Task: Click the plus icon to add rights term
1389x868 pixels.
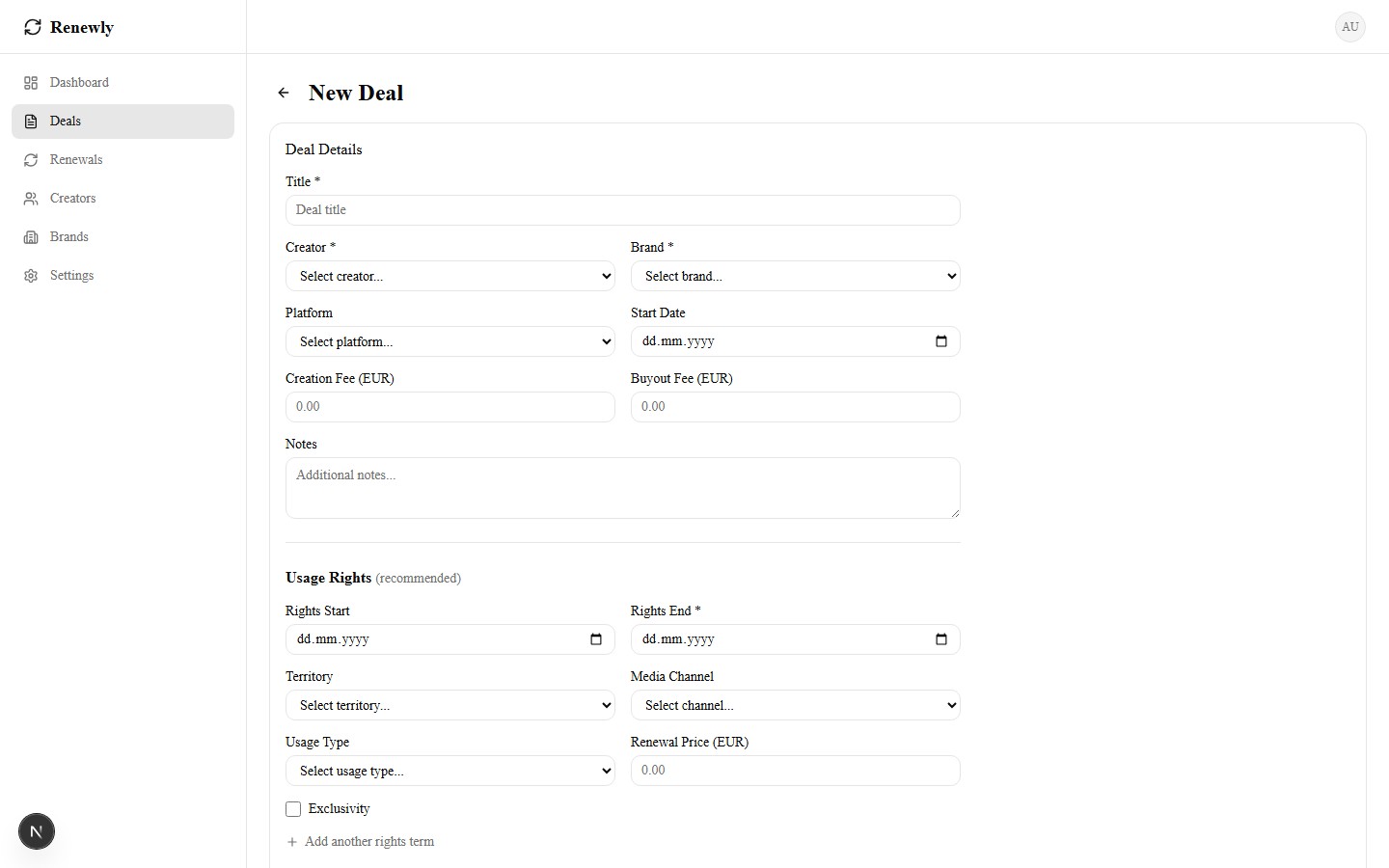Action: point(292,842)
